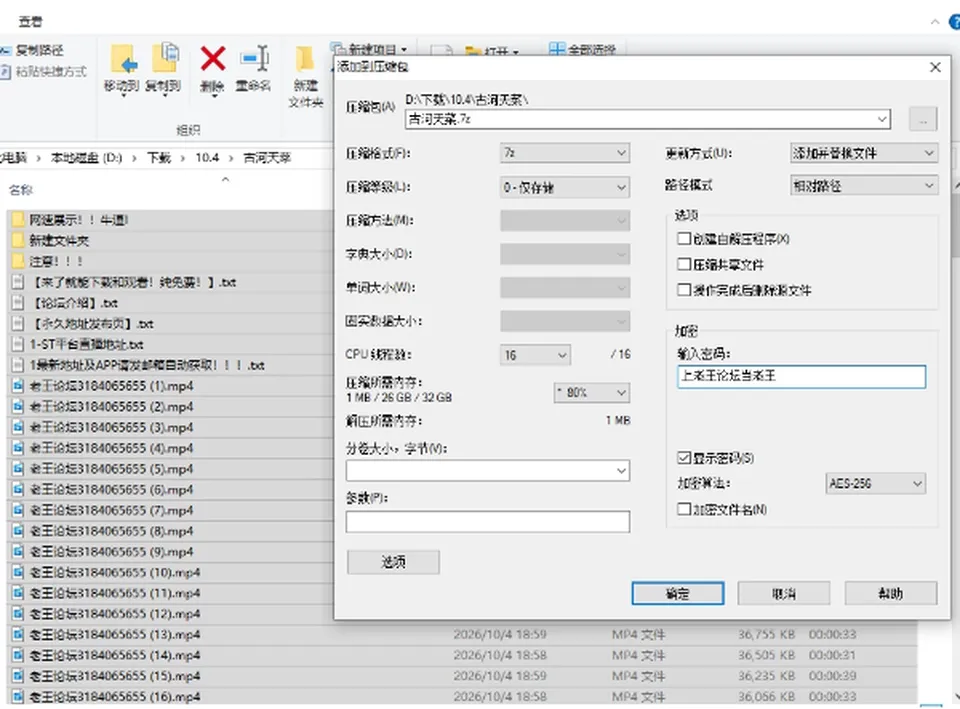The width and height of the screenshot is (960, 709).
Task: Open the 分卷大小 combo box
Action: [487, 471]
